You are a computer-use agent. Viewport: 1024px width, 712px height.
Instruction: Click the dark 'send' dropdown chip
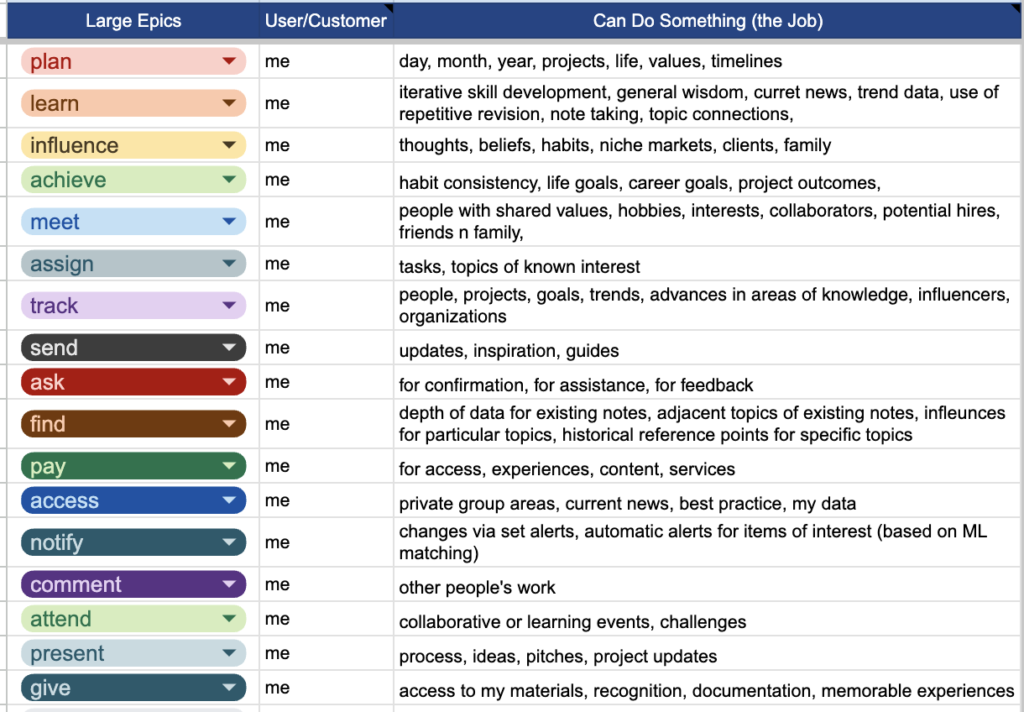(x=133, y=348)
